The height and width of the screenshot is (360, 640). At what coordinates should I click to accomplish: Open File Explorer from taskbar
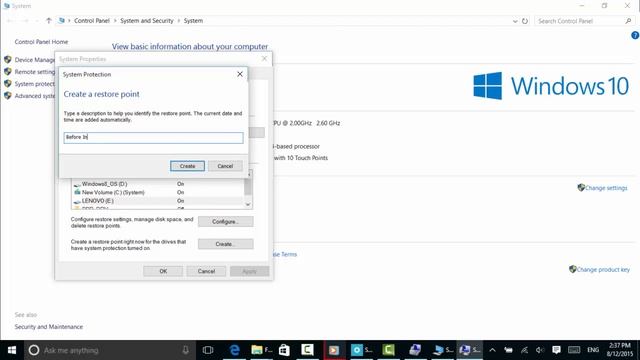[x=261, y=350]
